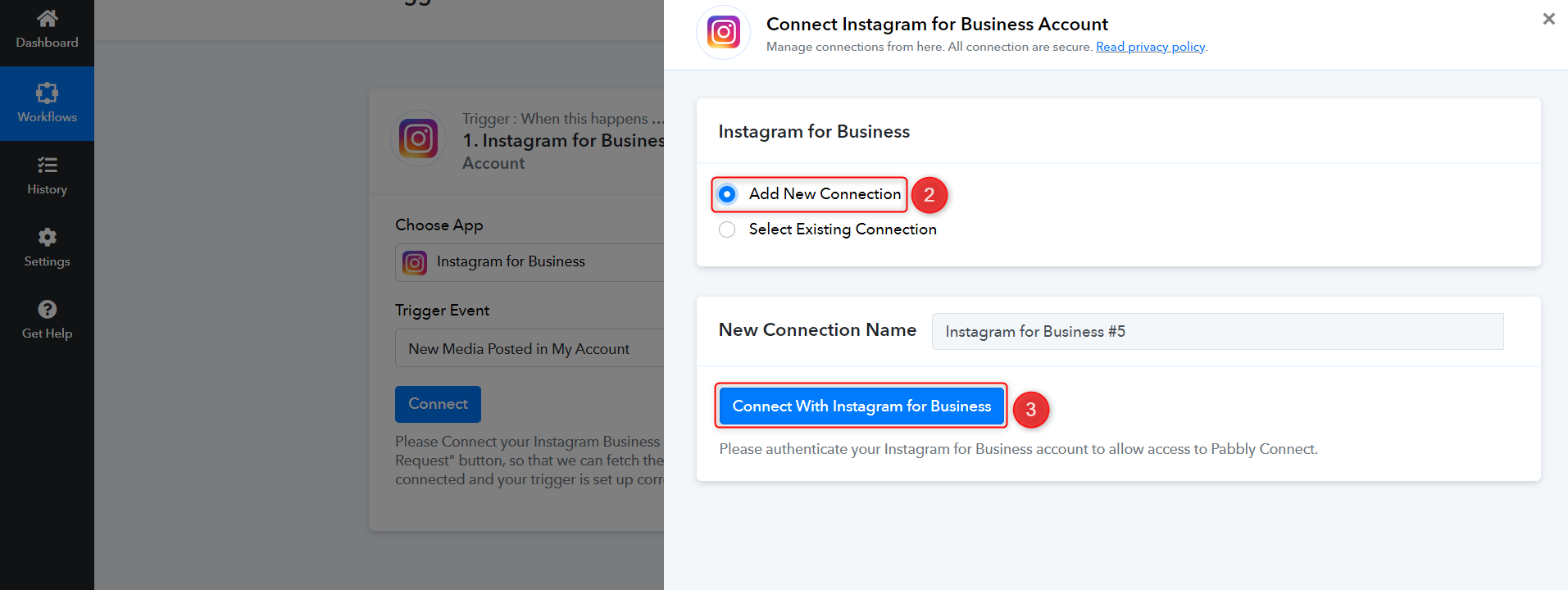Click small Instagram icon in Choose App field
The height and width of the screenshot is (590, 1568).
coord(415,262)
